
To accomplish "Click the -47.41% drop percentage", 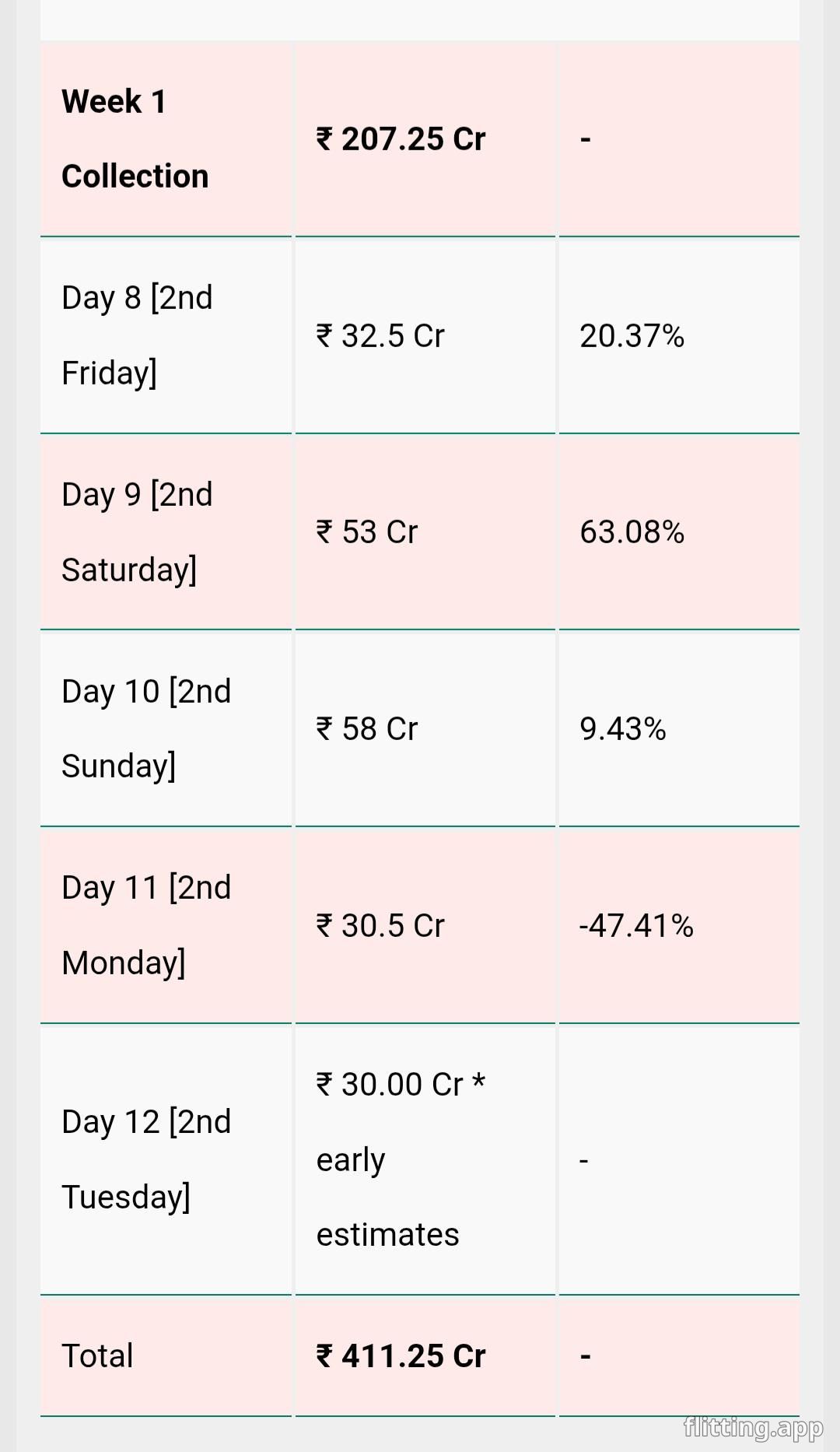I will (636, 926).
